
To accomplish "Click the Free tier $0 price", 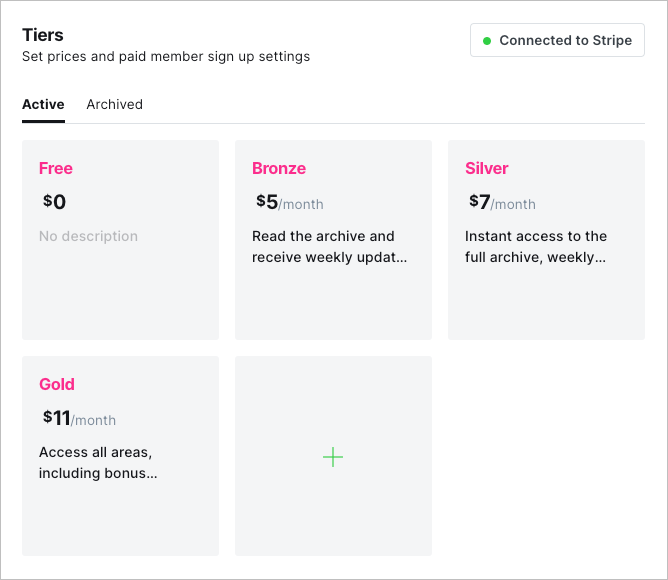I will pyautogui.click(x=55, y=203).
